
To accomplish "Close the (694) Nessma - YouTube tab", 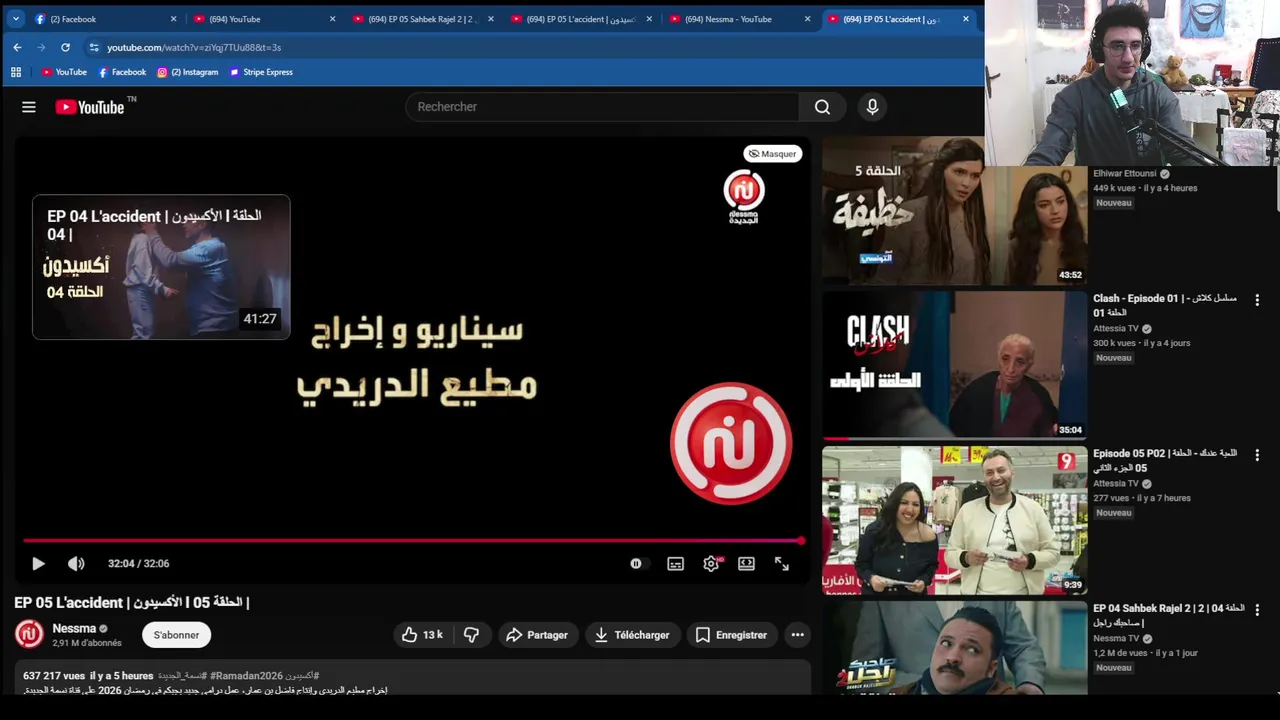I will (x=807, y=19).
